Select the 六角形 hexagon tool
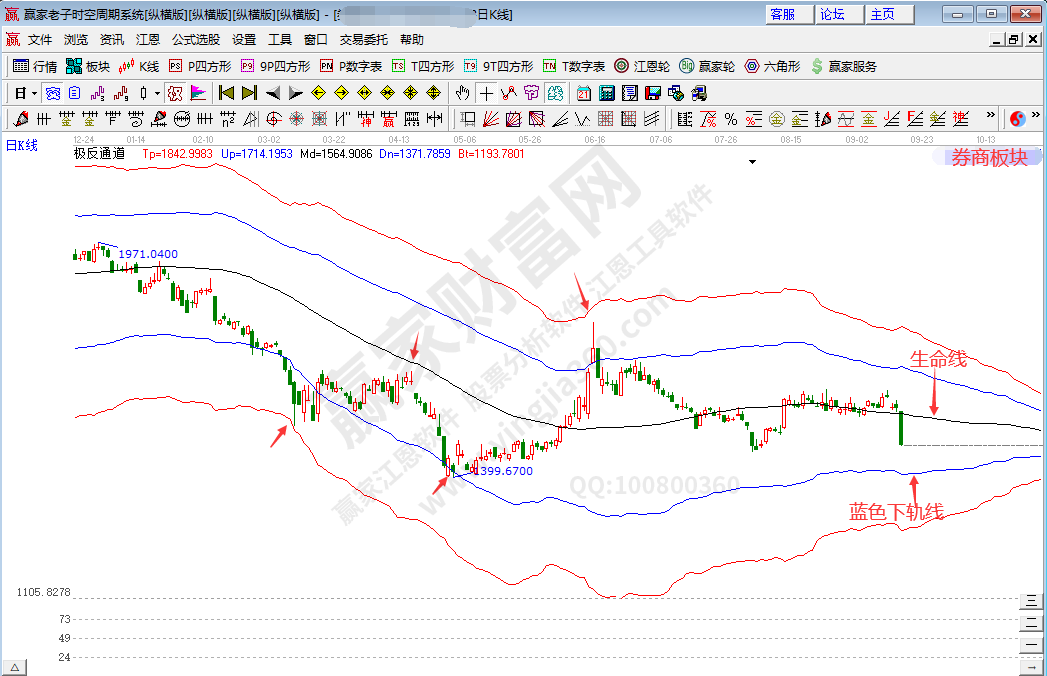The width and height of the screenshot is (1047, 676). (x=772, y=66)
